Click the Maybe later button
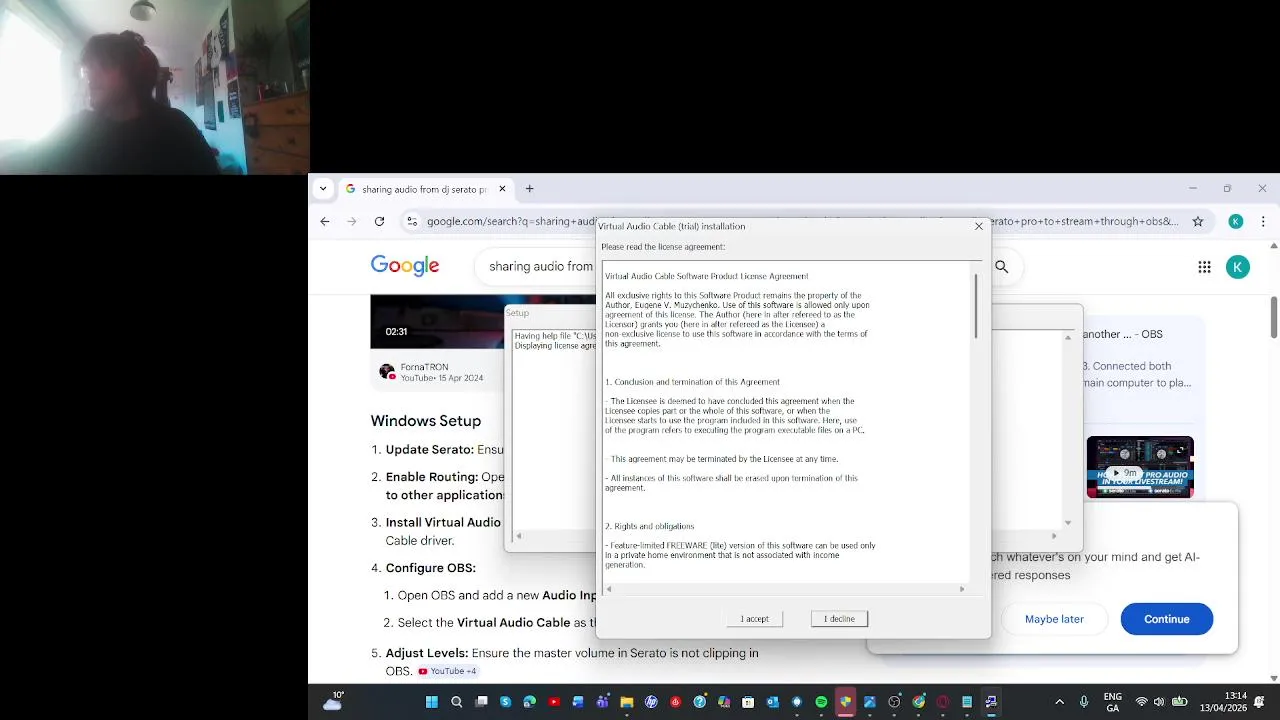 point(1054,619)
